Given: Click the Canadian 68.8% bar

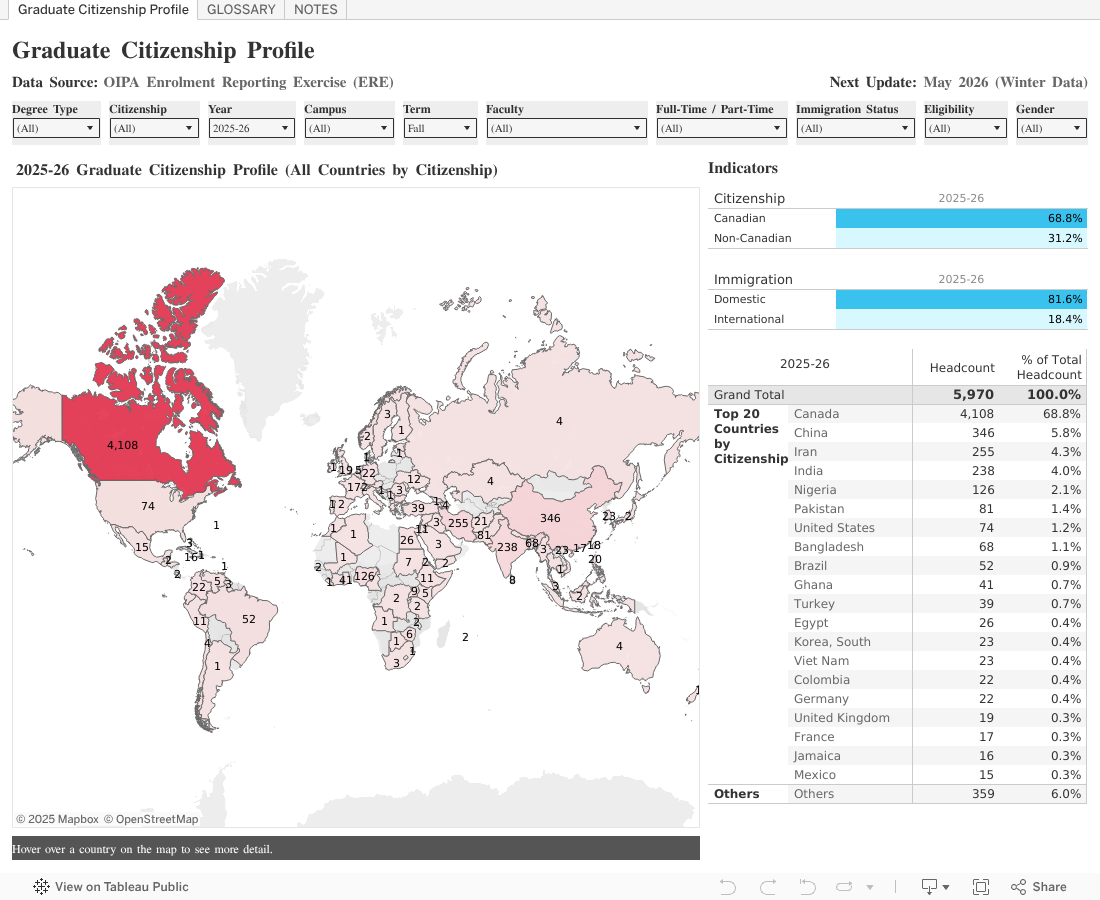Looking at the screenshot, I should (x=960, y=218).
